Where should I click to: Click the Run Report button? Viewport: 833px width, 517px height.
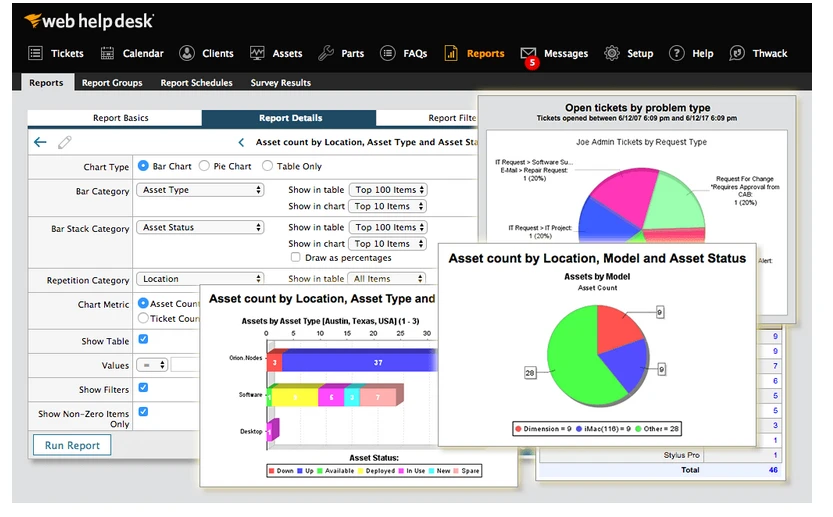click(72, 445)
